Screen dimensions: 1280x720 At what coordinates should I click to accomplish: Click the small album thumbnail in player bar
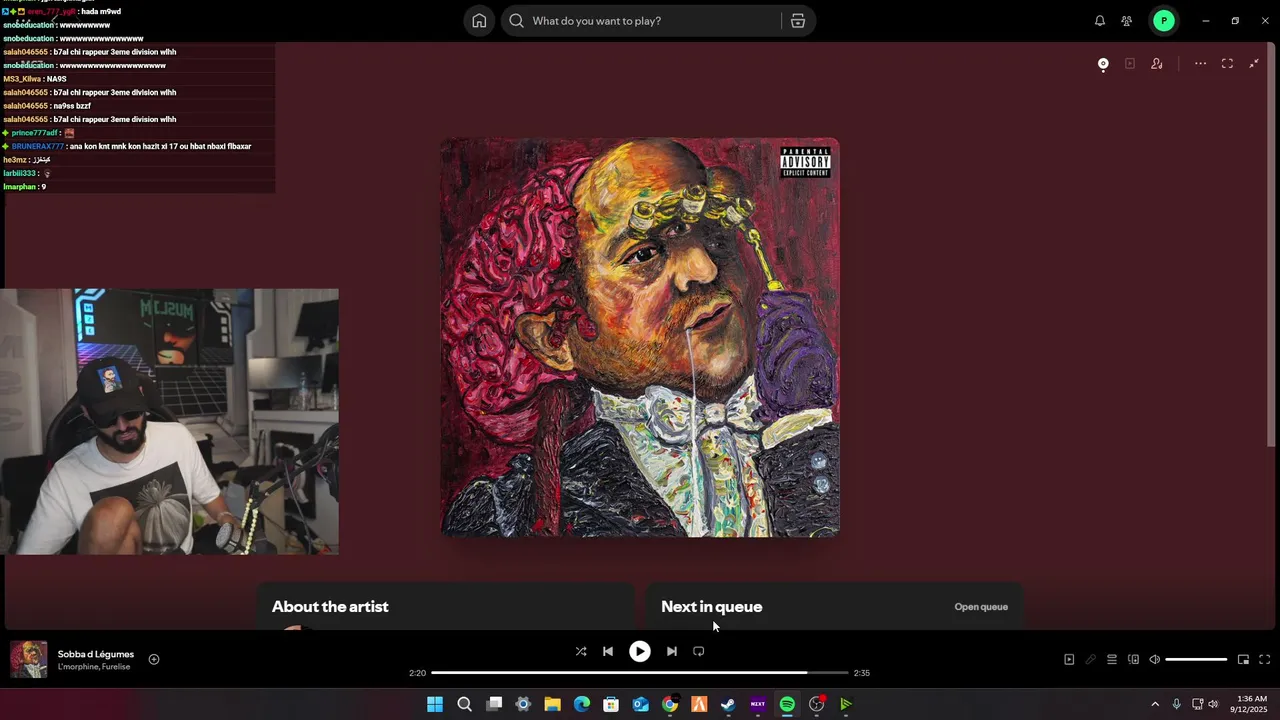29,659
